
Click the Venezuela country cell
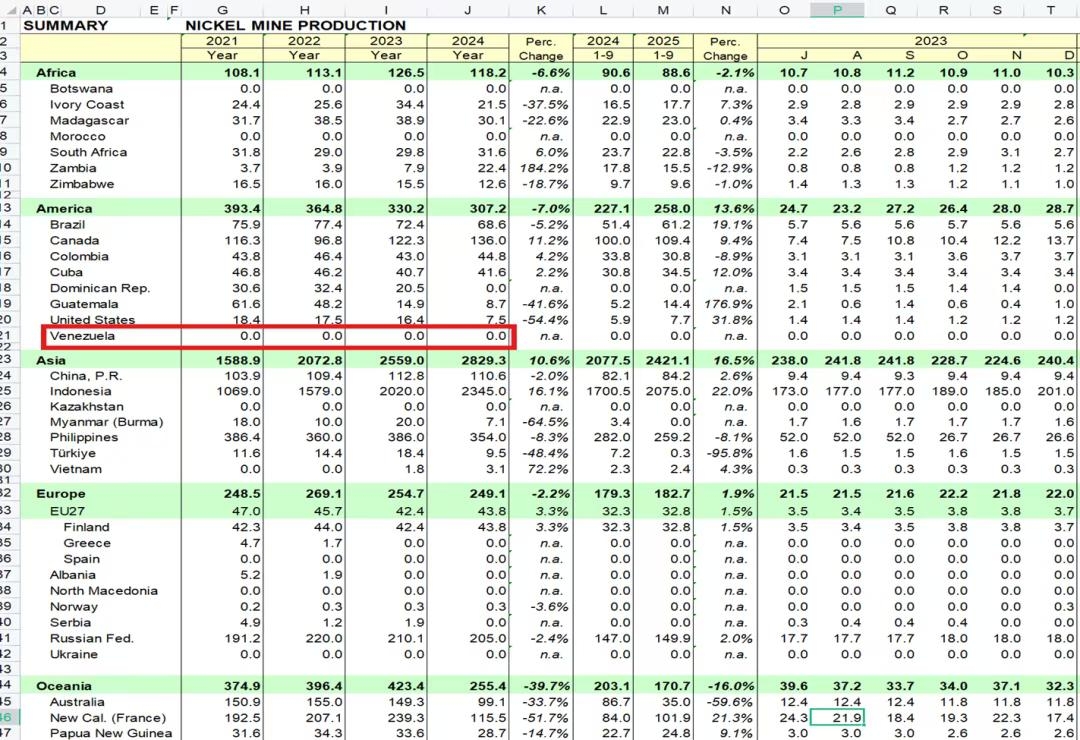tap(82, 336)
